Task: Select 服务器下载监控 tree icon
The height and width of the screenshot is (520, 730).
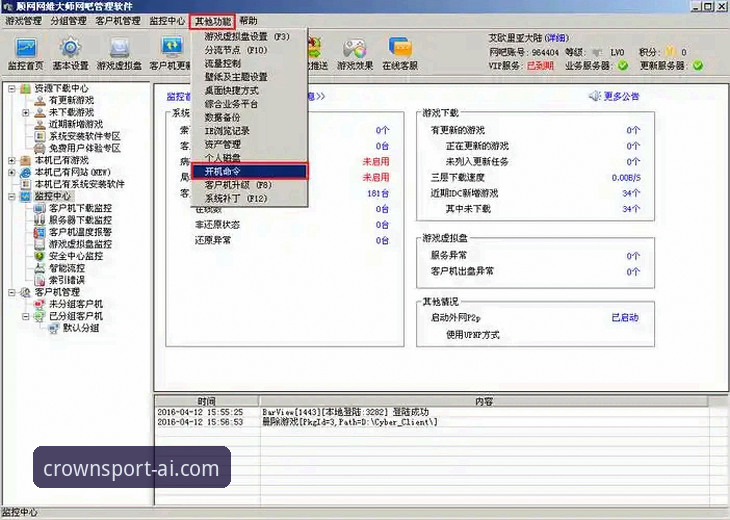Action: [40, 220]
